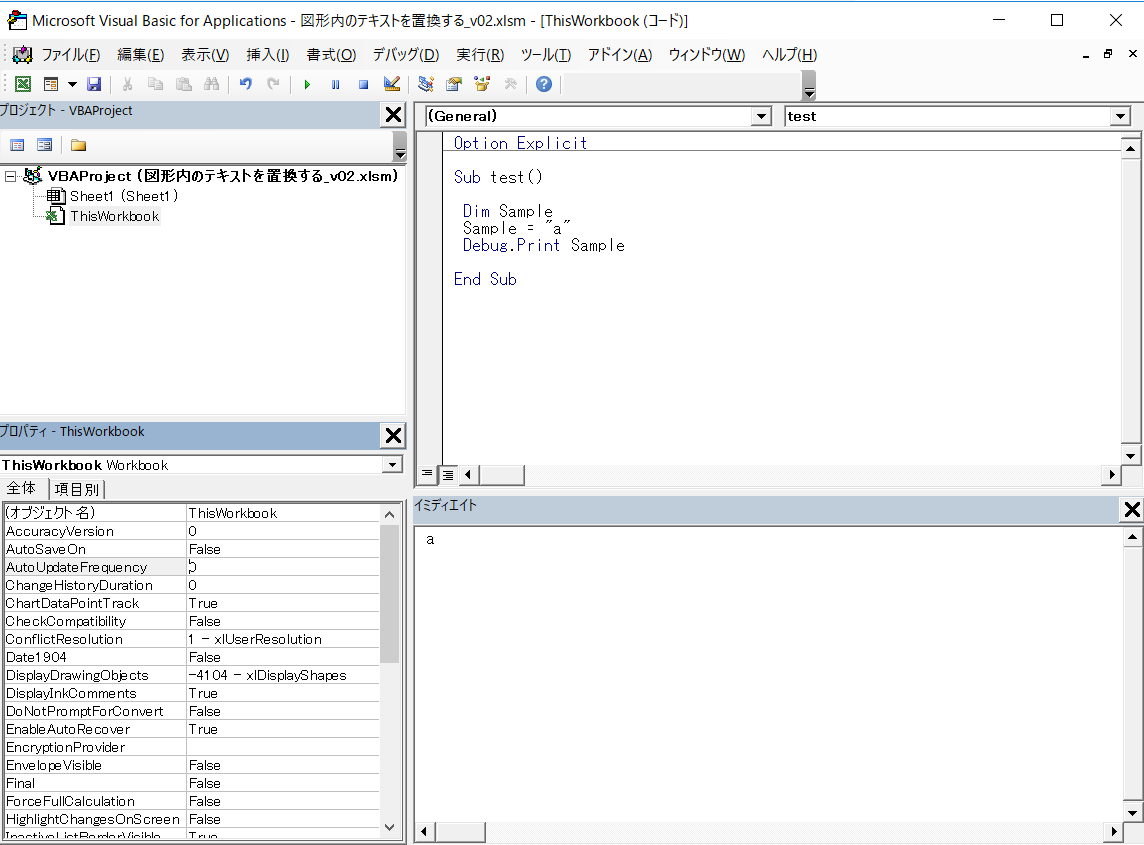Open the (General) object dropdown
The image size is (1144, 845).
pyautogui.click(x=761, y=116)
